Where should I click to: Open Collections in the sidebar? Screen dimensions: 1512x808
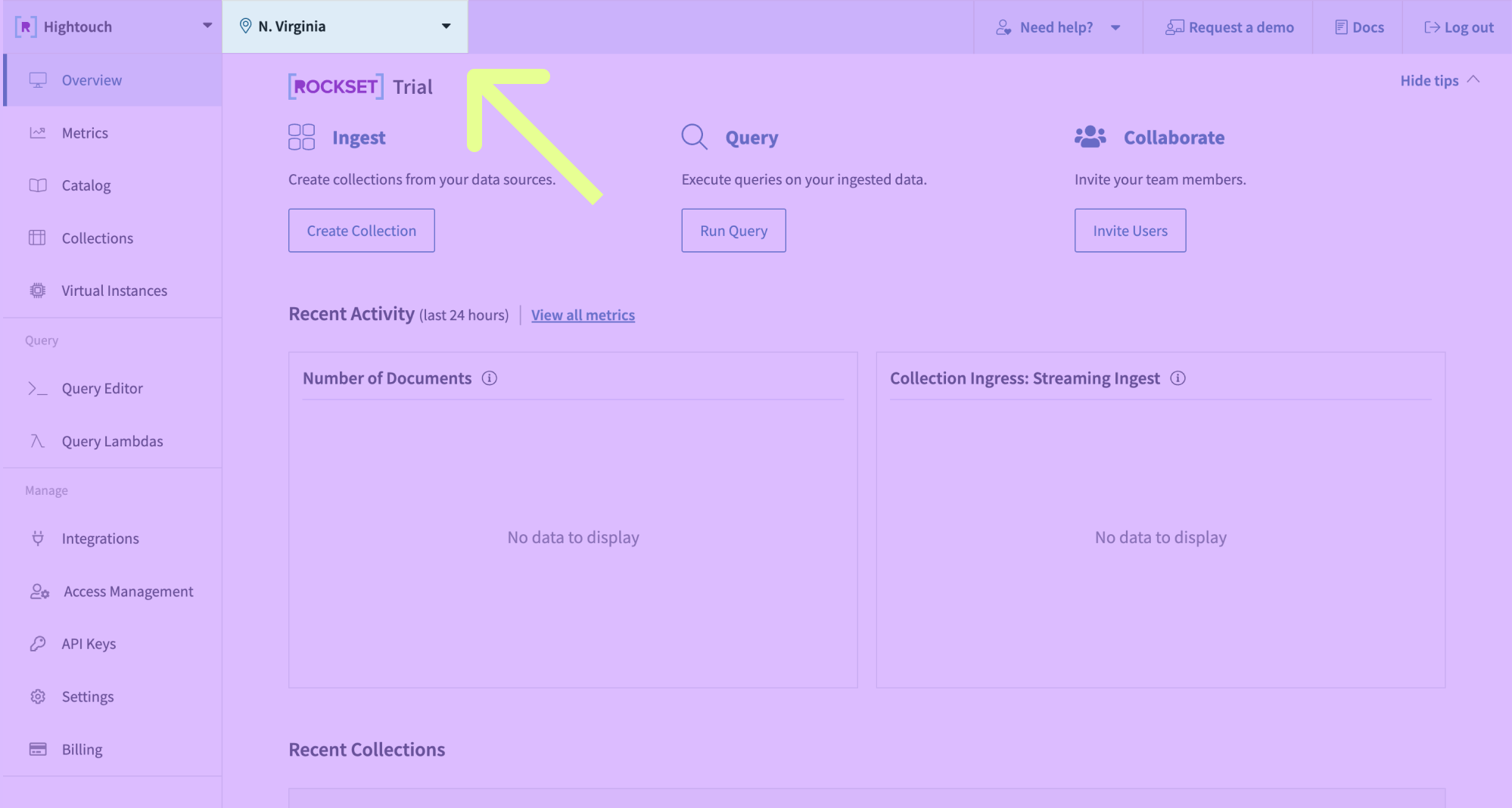pos(97,238)
